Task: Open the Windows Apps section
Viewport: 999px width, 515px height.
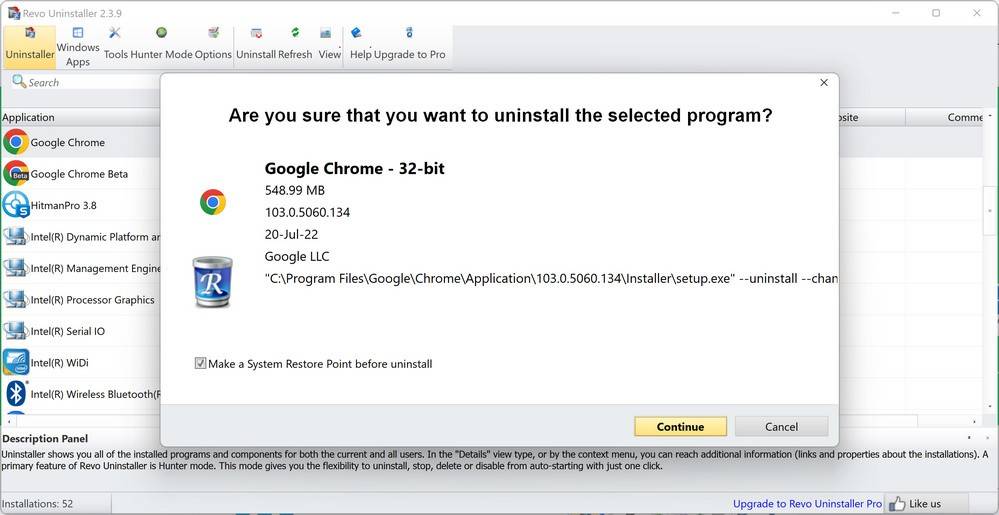Action: click(x=78, y=46)
